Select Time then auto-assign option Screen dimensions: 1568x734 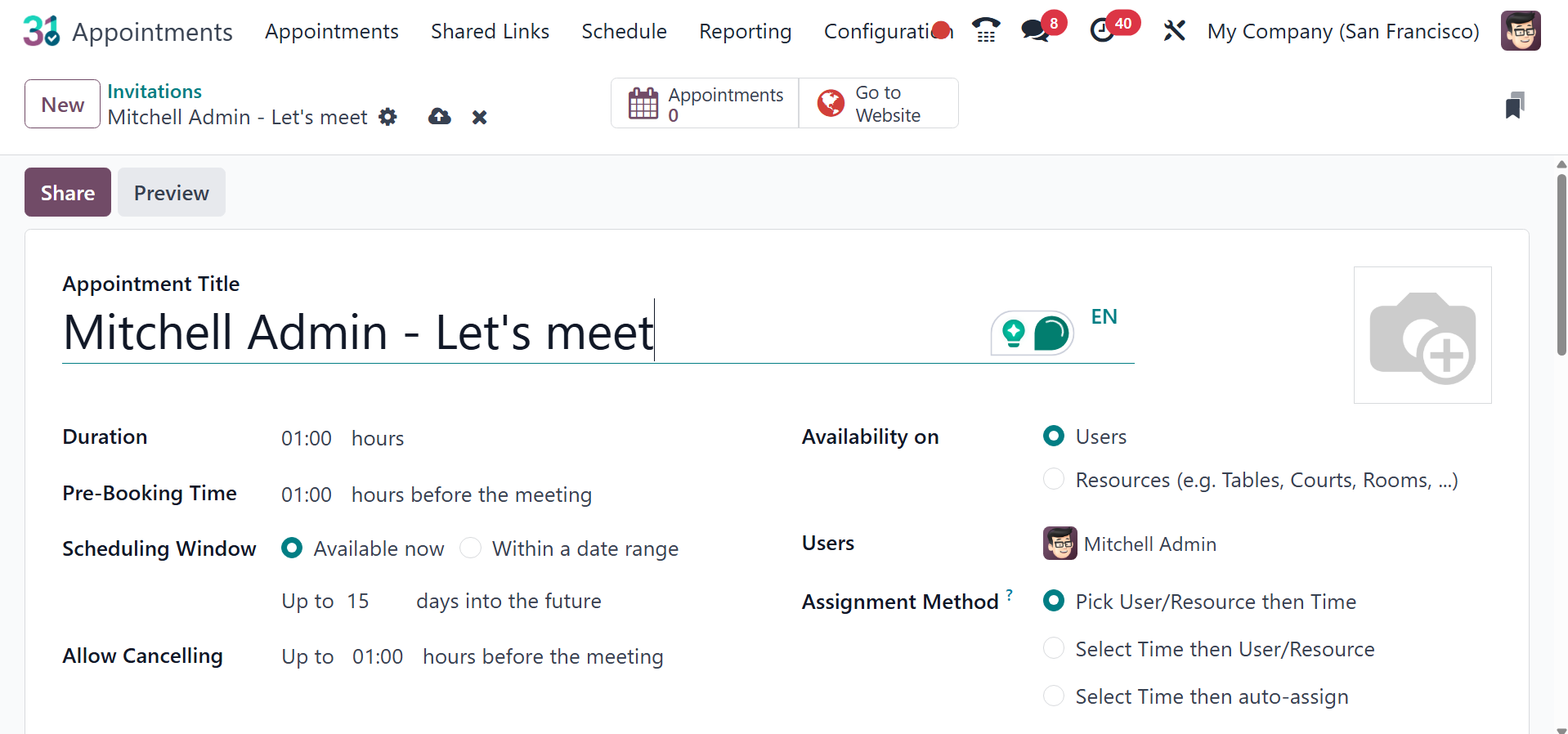pyautogui.click(x=1054, y=696)
